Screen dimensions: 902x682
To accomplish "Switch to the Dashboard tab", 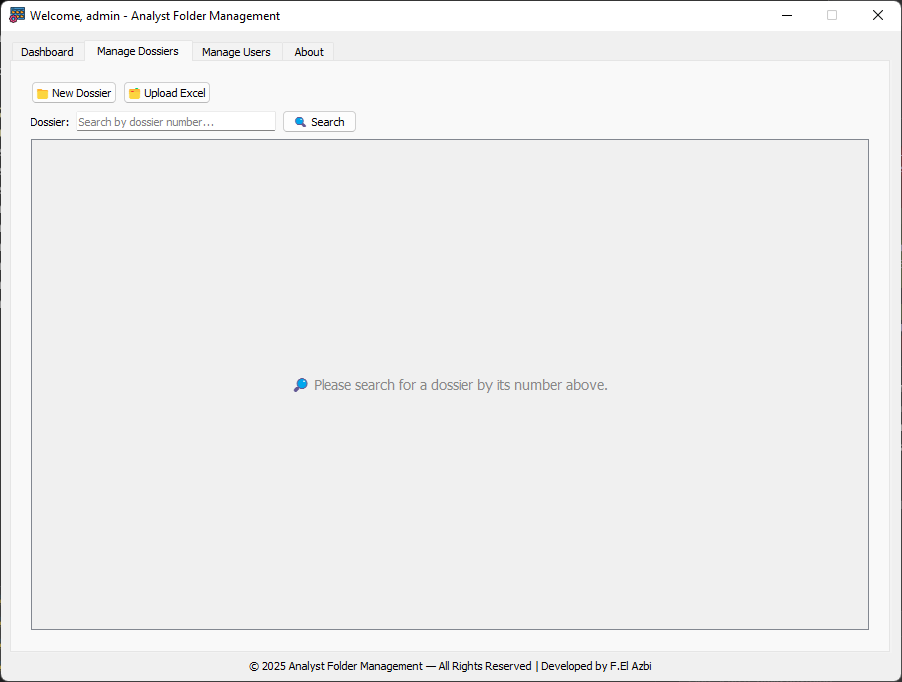I will [47, 52].
